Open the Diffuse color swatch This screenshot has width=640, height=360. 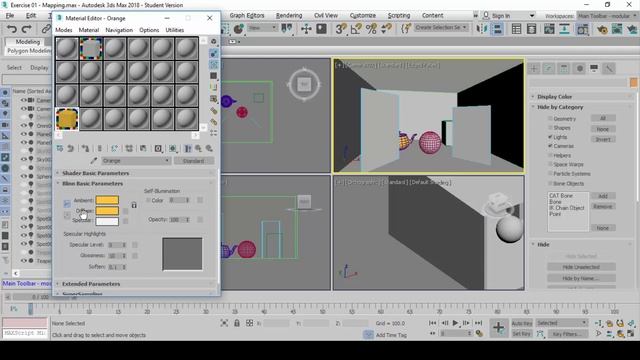107,211
